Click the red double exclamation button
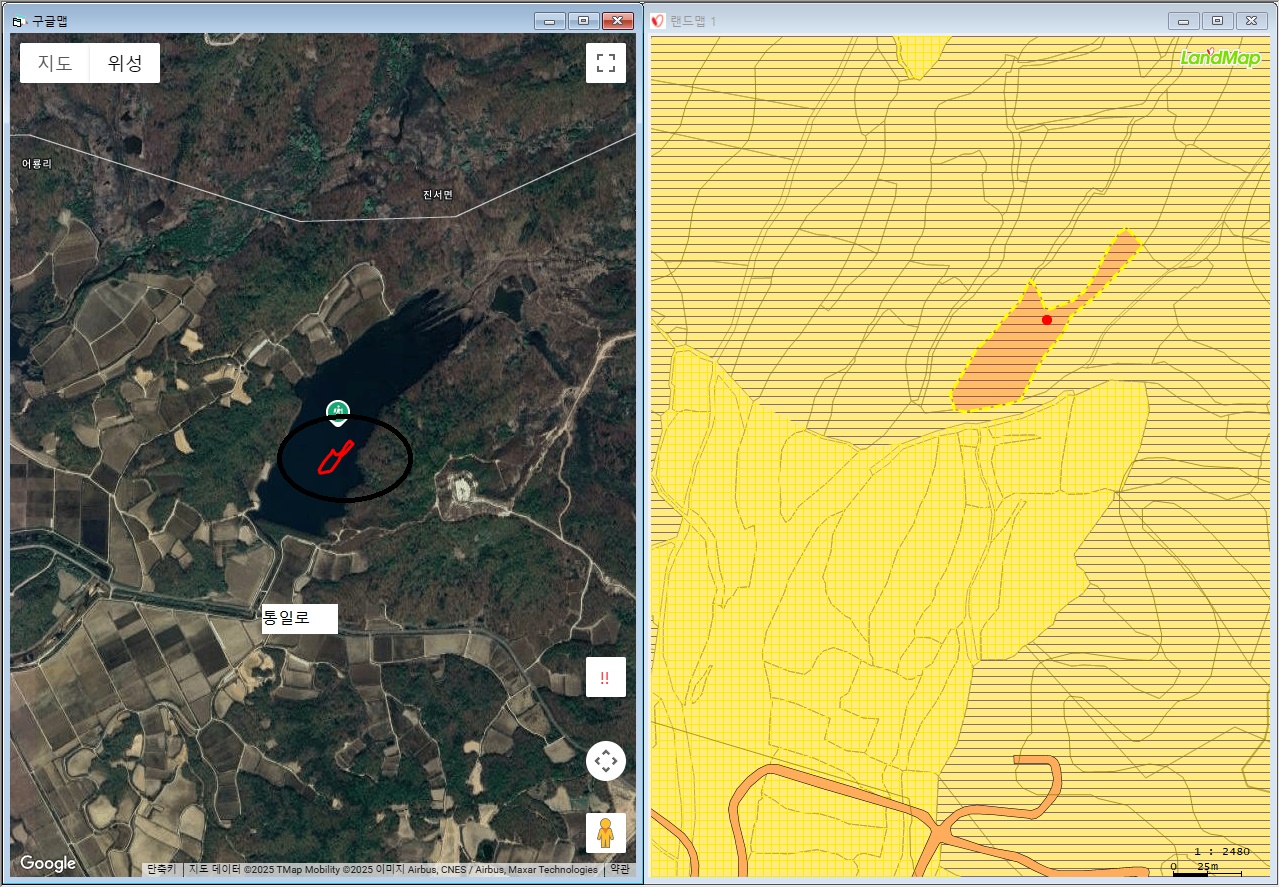 (x=605, y=677)
